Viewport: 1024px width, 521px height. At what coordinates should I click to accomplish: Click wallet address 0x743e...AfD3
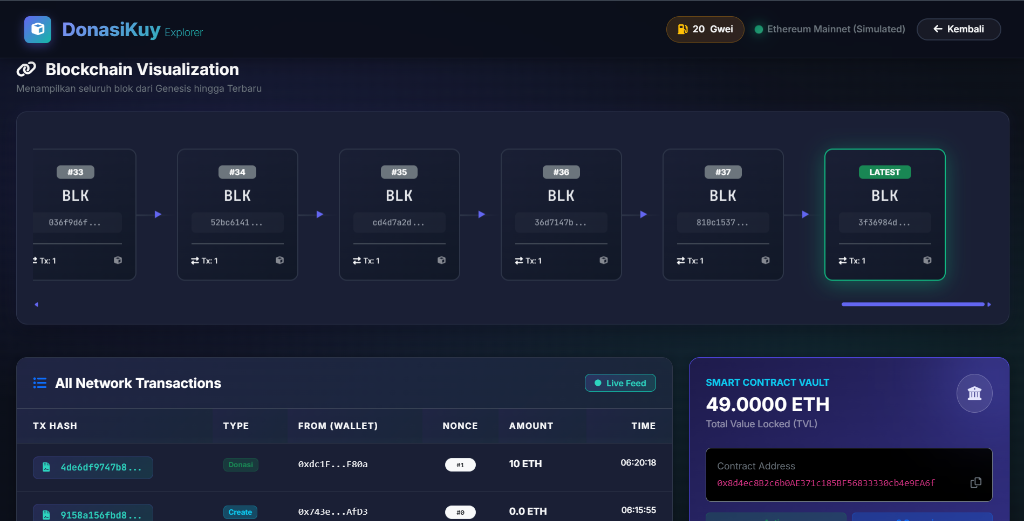tap(332, 512)
